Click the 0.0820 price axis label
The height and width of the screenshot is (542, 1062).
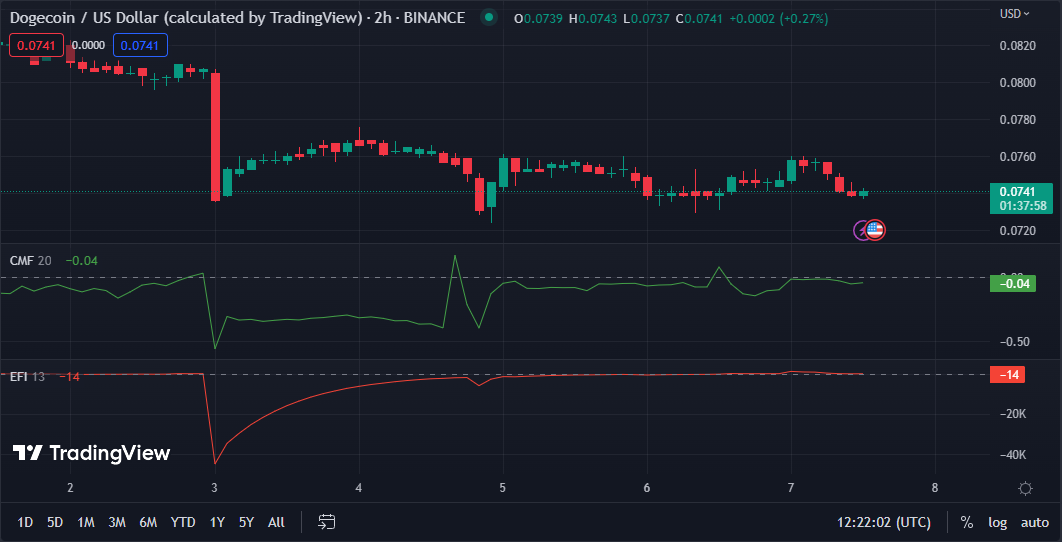pos(1016,46)
